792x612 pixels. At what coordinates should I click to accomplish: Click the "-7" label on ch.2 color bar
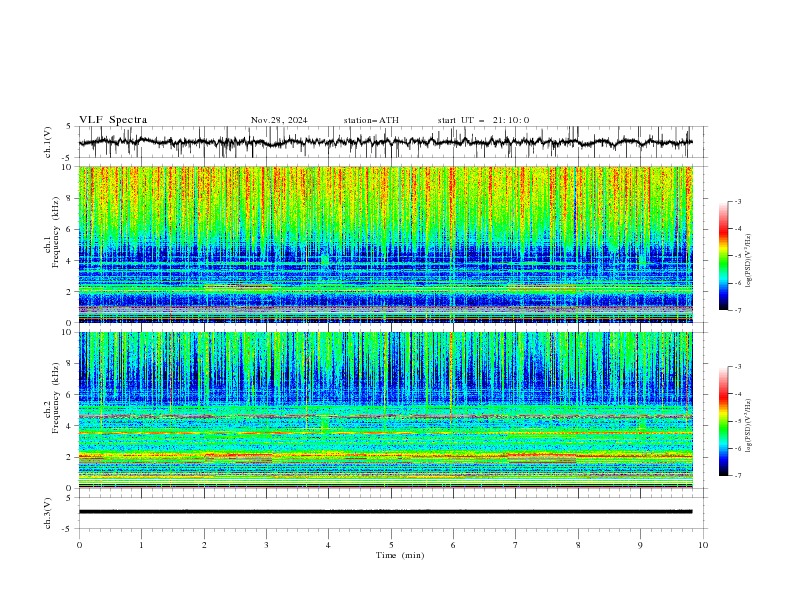(737, 476)
